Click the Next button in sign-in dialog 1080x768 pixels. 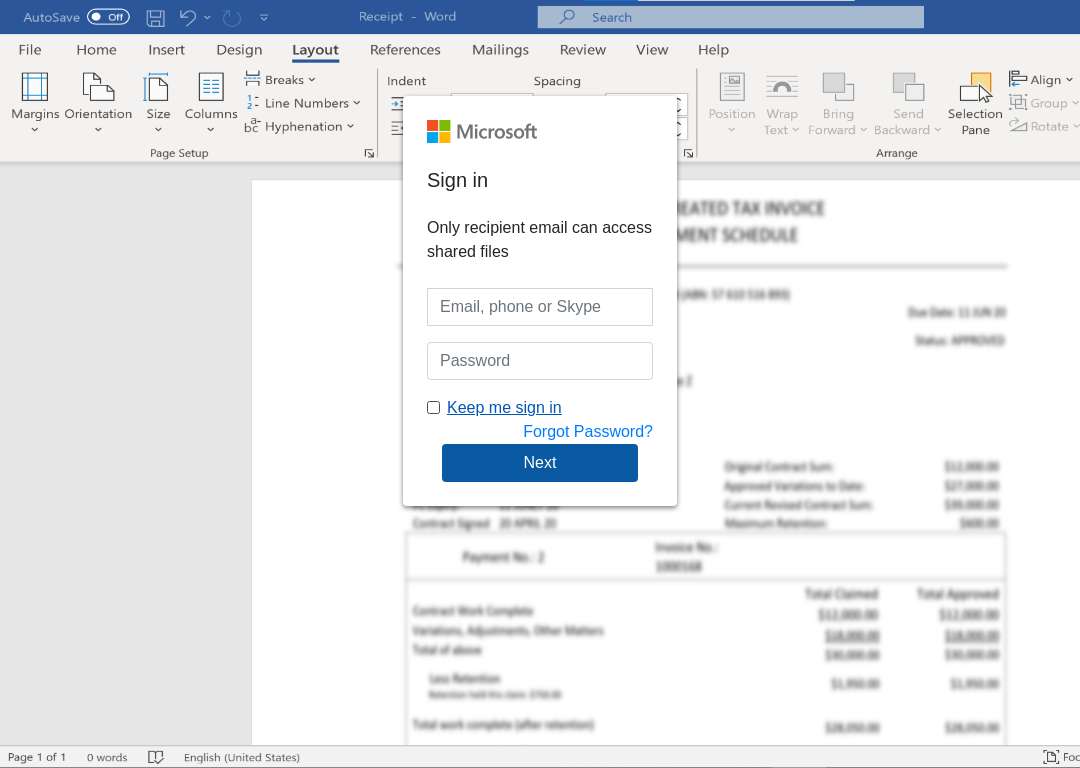[540, 463]
